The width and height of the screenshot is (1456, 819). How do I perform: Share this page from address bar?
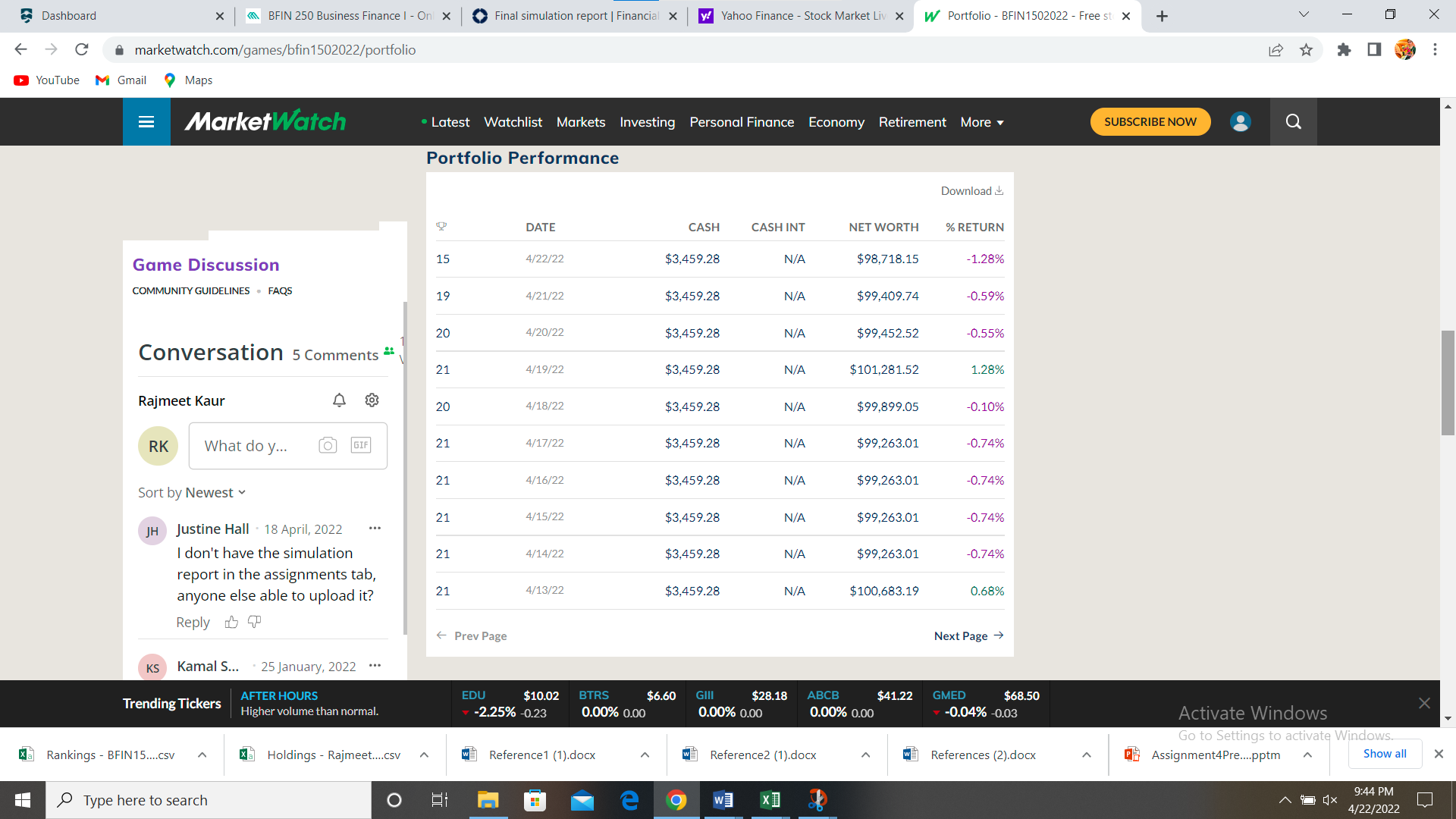pos(1276,50)
